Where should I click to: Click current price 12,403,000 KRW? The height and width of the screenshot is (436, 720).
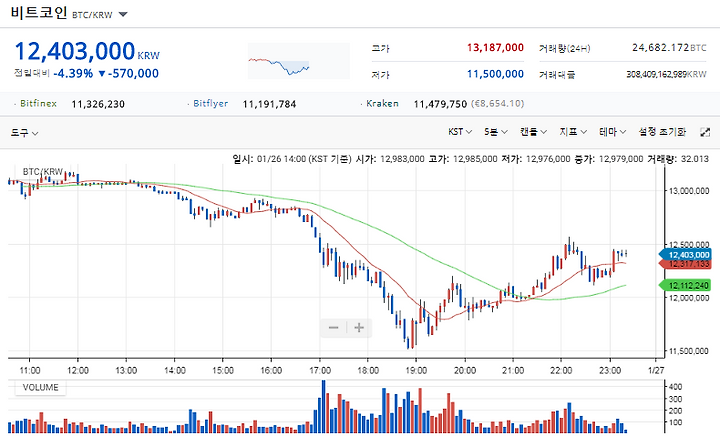[x=87, y=51]
